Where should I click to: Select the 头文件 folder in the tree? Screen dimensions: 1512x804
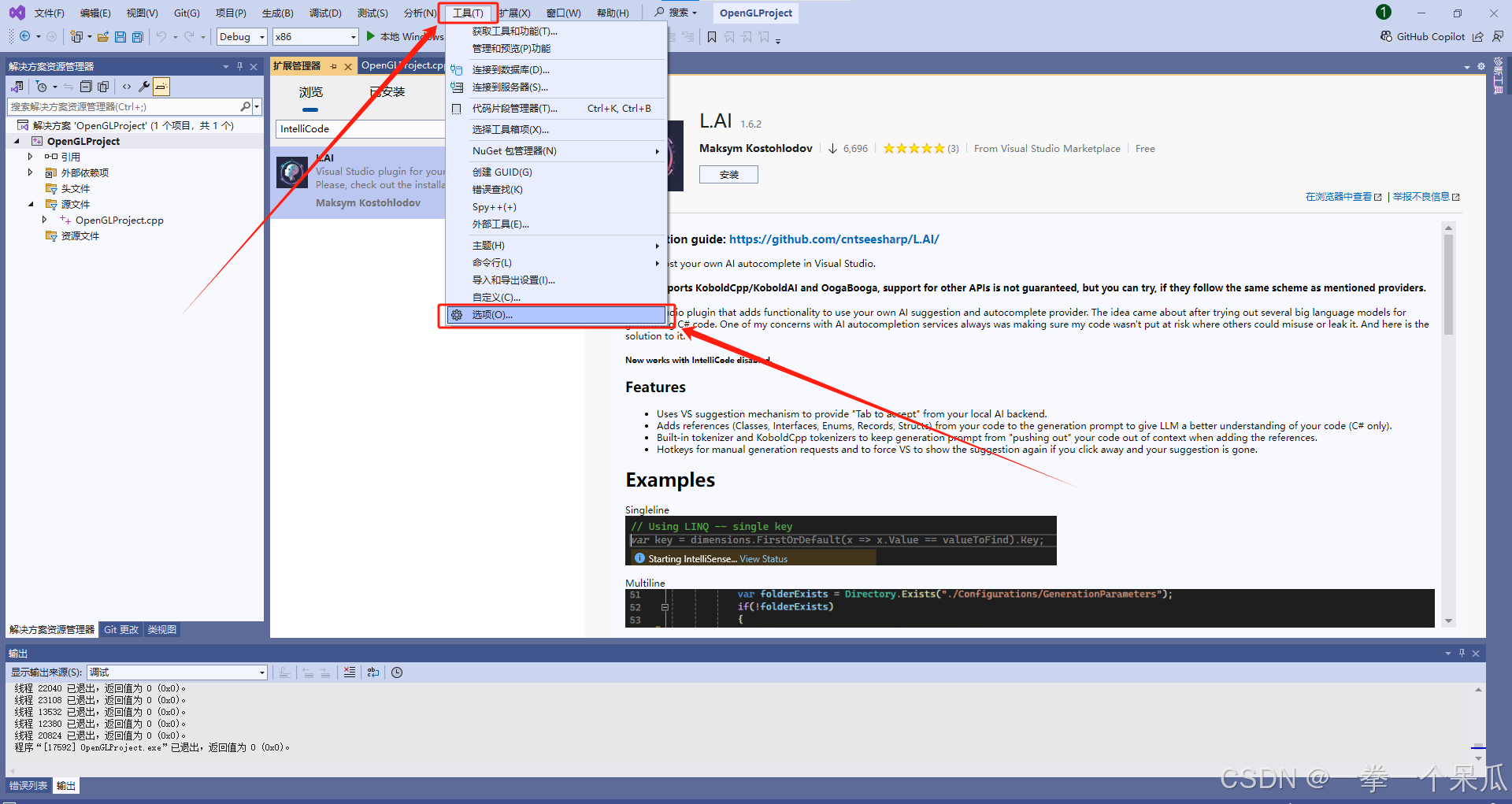coord(76,188)
